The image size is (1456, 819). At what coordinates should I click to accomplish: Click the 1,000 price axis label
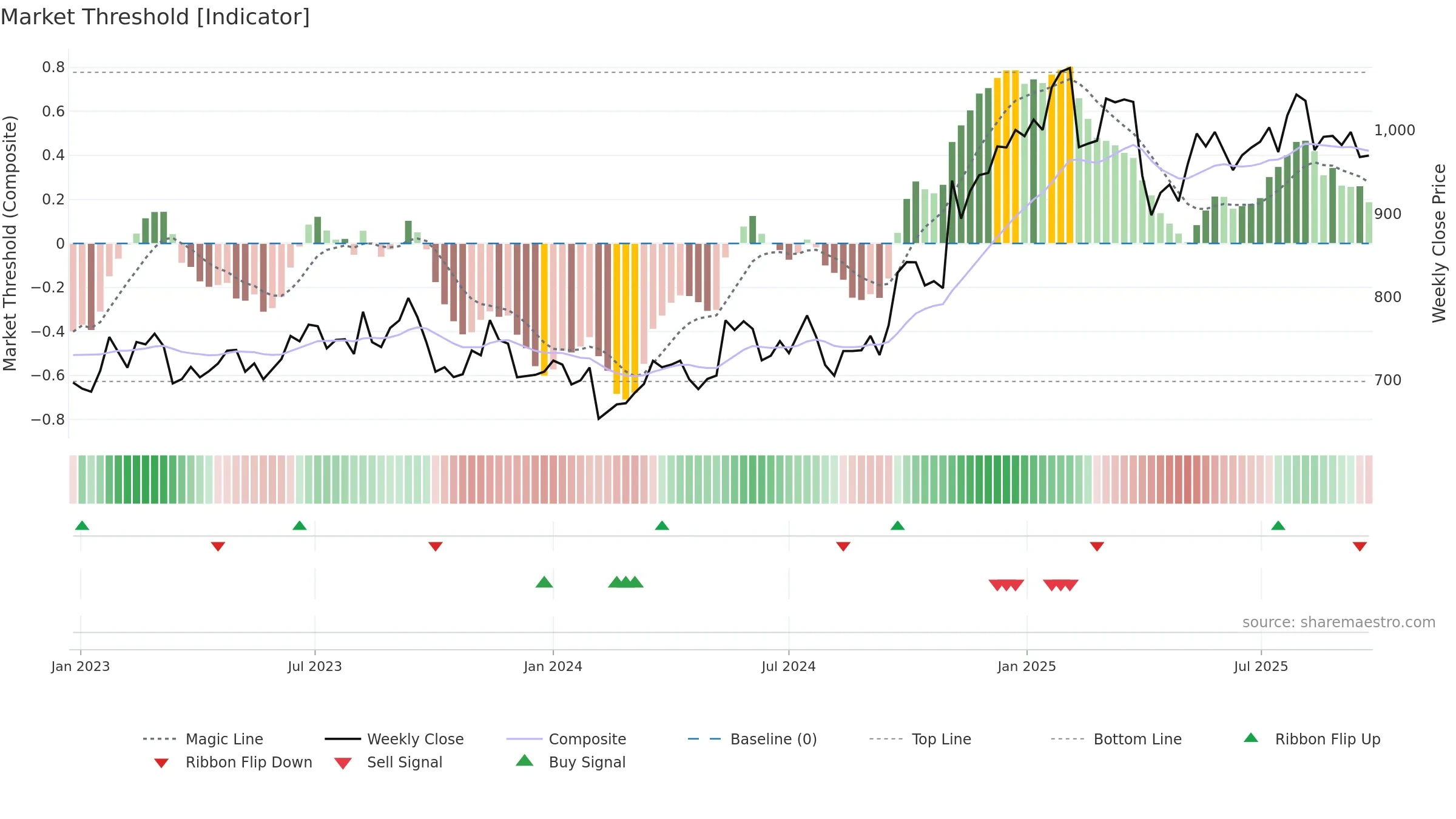pyautogui.click(x=1394, y=130)
